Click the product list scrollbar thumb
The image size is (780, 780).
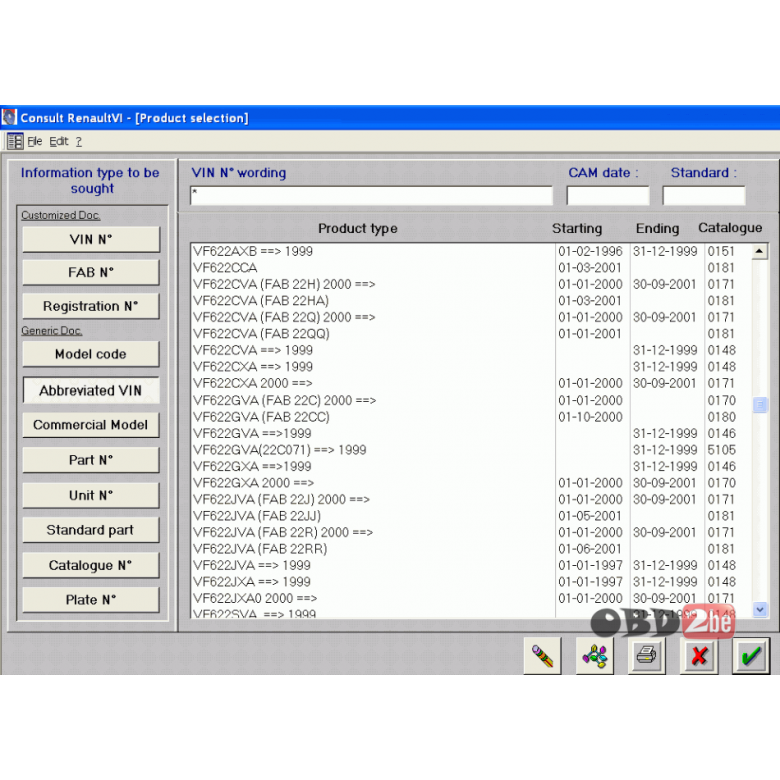(x=760, y=404)
